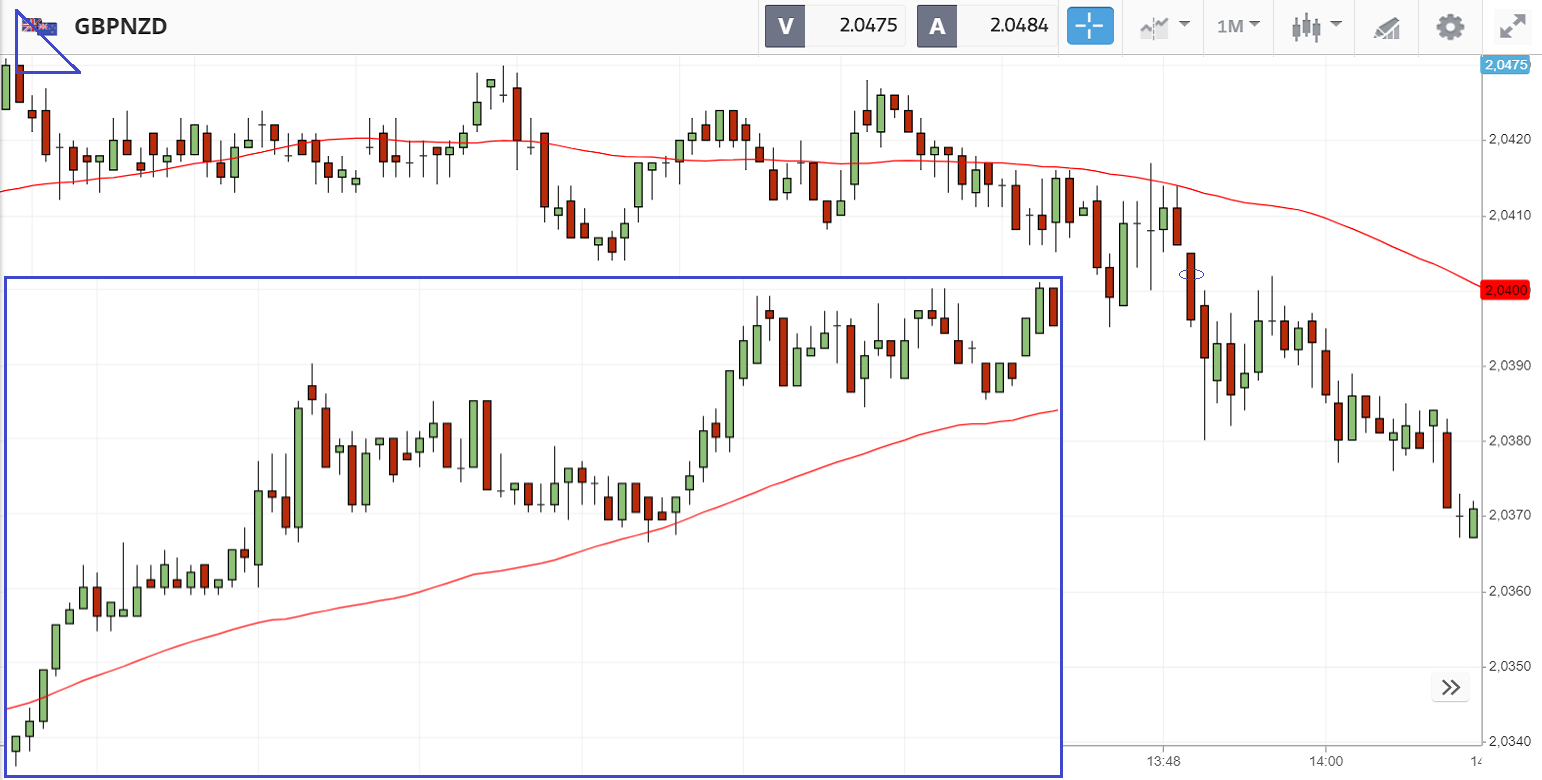Jump to latest candles with double-chevron button
The image size is (1542, 780).
(1451, 687)
